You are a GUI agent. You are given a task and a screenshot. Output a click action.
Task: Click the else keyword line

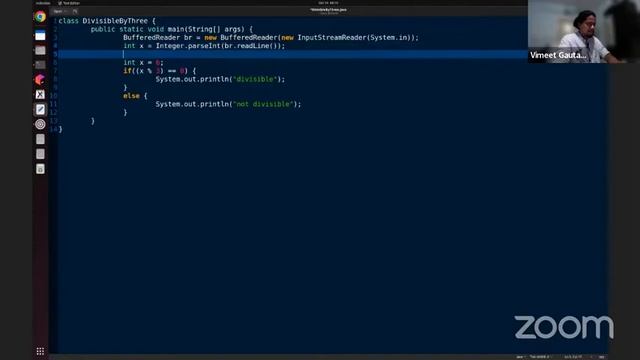tap(135, 96)
